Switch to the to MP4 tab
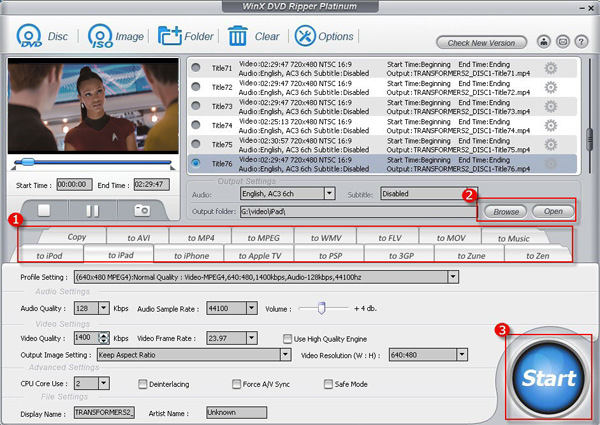This screenshot has width=600, height=425. [201, 238]
